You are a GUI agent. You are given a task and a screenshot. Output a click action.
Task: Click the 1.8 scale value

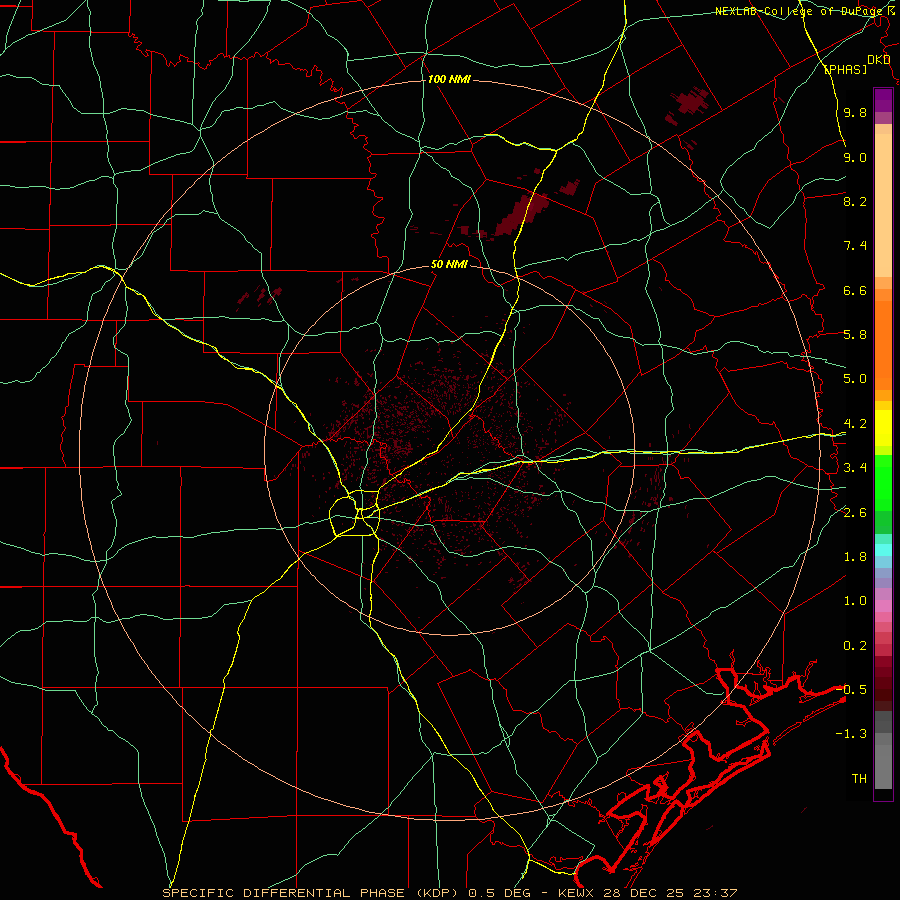(x=855, y=557)
